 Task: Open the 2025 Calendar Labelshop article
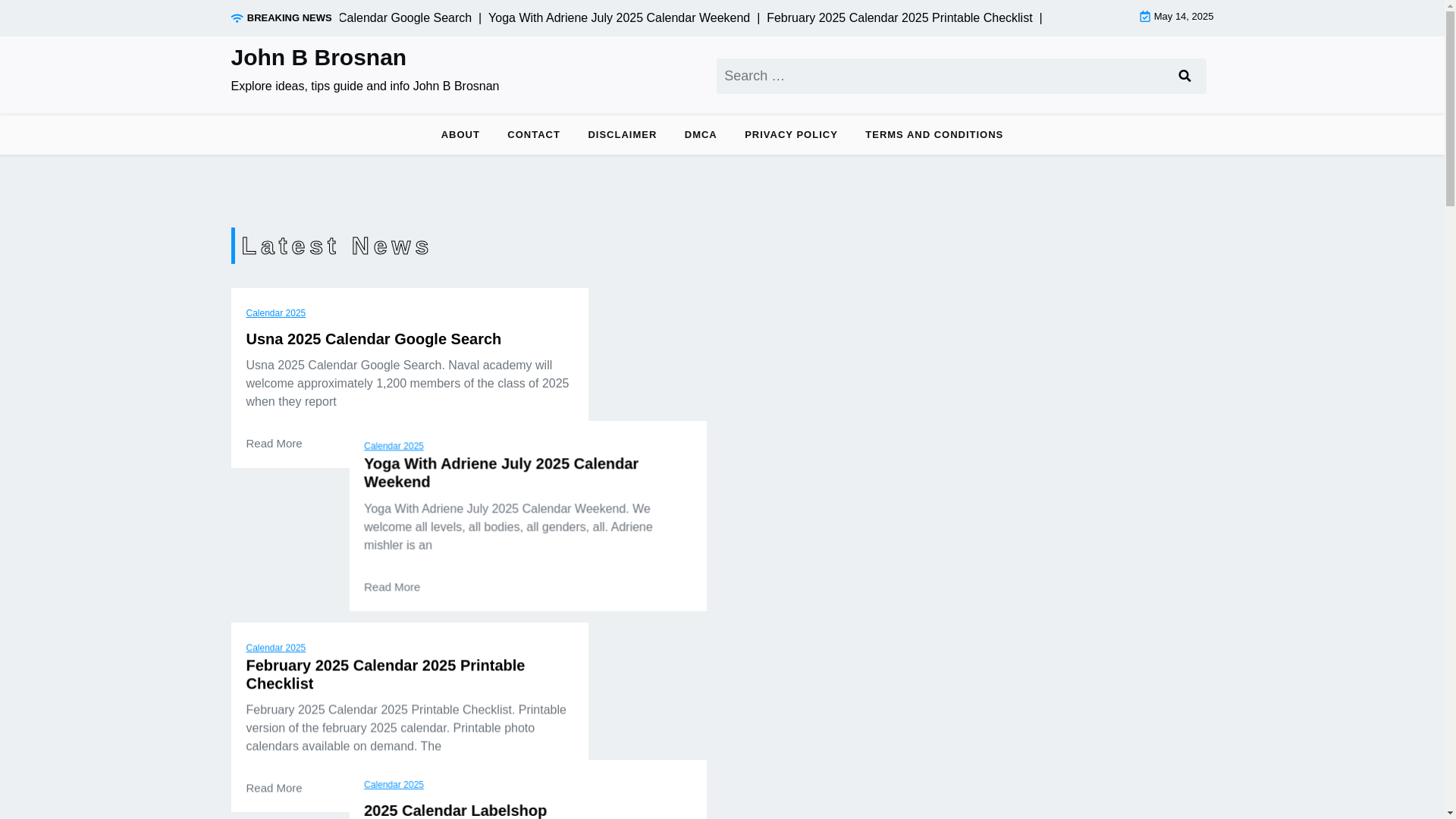coord(455,810)
